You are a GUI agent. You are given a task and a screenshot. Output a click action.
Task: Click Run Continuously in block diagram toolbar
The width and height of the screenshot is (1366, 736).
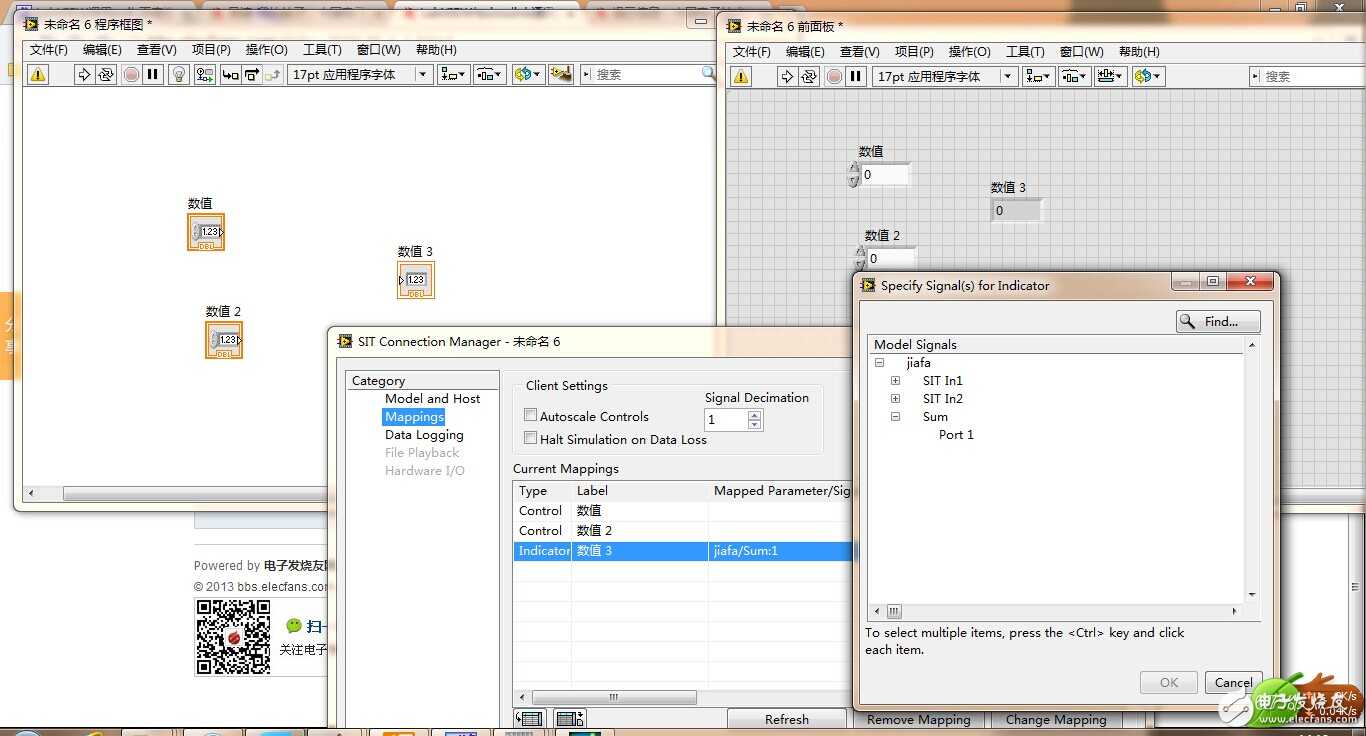coord(105,74)
